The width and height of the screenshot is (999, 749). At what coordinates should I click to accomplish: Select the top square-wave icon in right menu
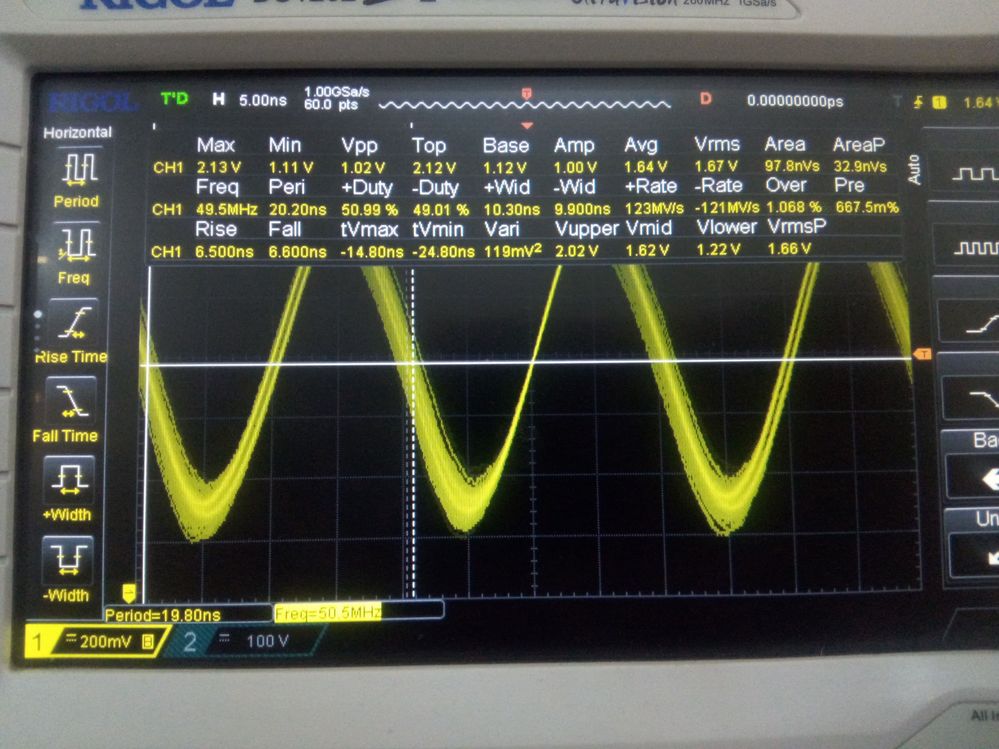[974, 174]
